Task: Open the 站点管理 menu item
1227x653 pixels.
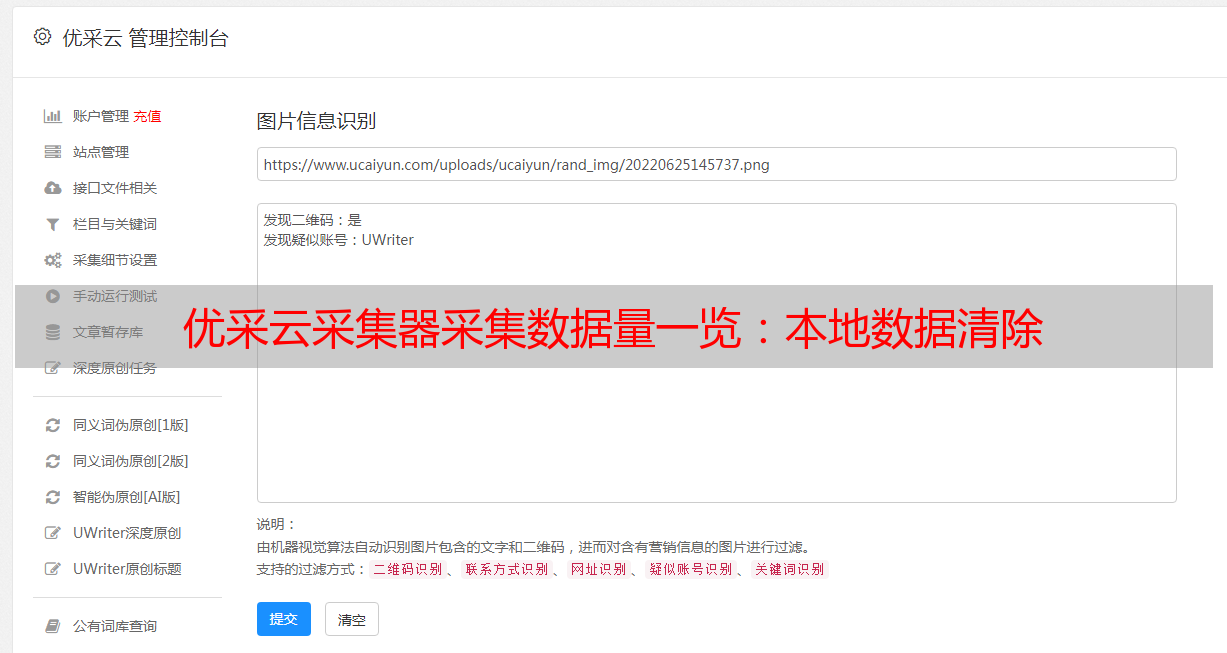Action: click(x=101, y=152)
